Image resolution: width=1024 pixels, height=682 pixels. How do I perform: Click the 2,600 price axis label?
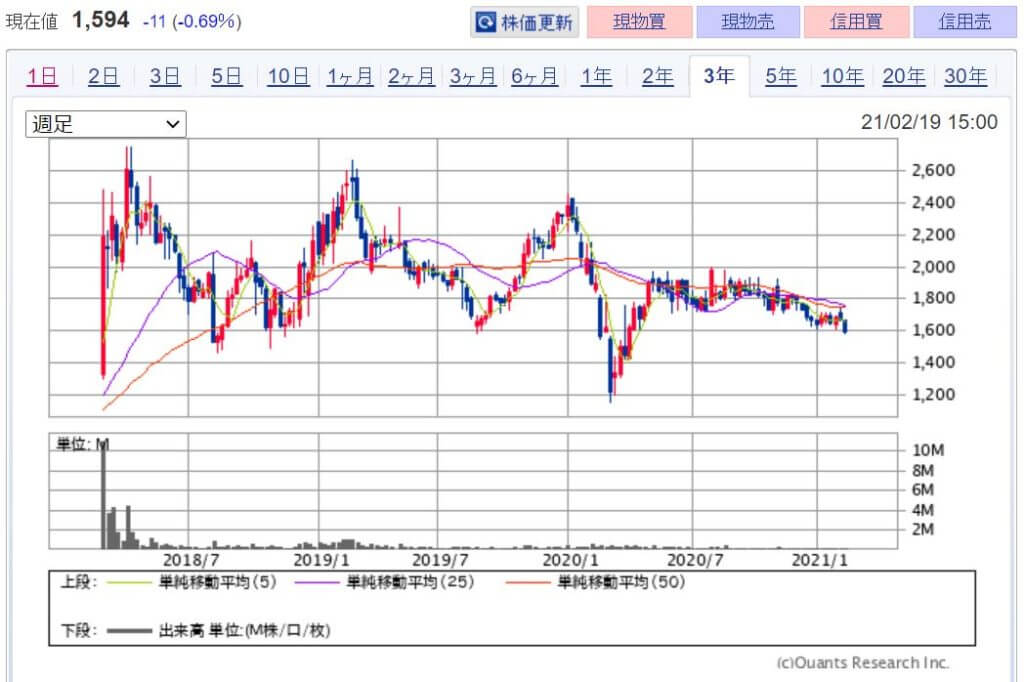click(933, 170)
